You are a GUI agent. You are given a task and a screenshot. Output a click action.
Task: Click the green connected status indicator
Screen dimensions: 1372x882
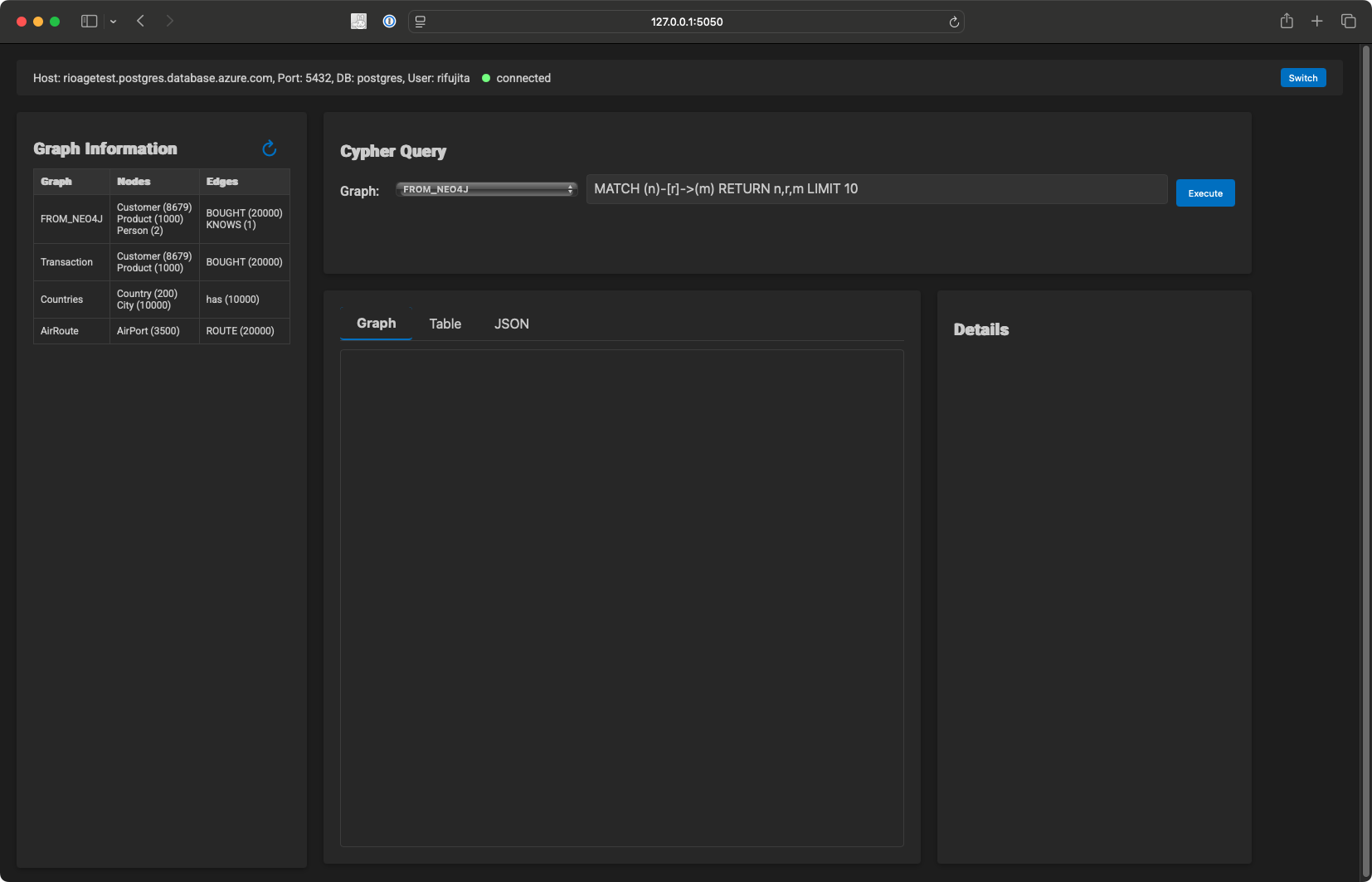[486, 78]
